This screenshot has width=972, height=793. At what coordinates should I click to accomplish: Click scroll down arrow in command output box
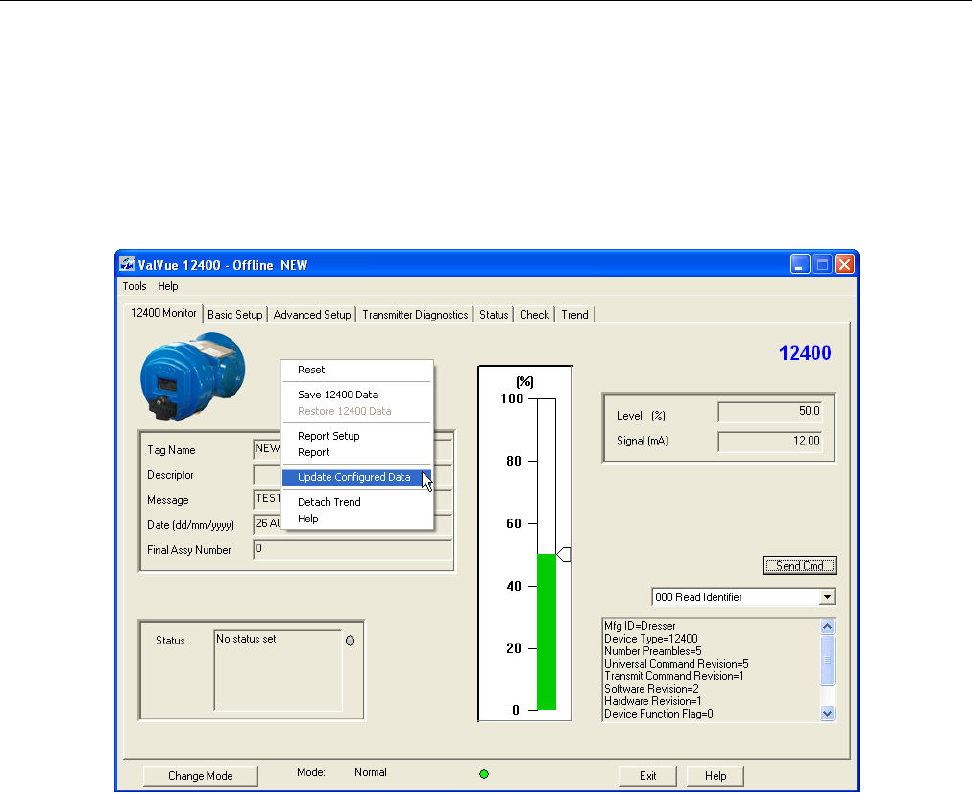tap(828, 713)
